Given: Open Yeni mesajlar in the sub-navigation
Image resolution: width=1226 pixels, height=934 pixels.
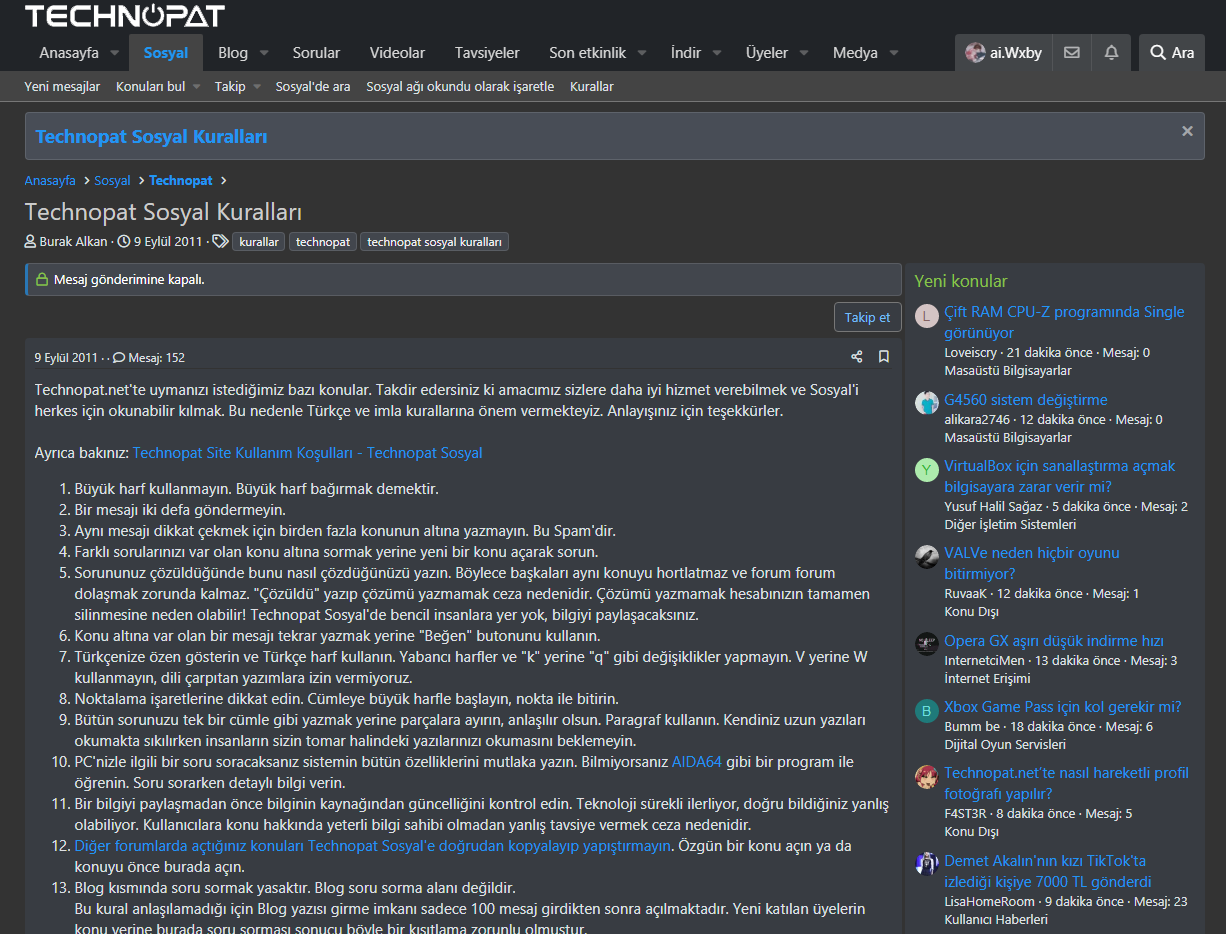Looking at the screenshot, I should [62, 87].
